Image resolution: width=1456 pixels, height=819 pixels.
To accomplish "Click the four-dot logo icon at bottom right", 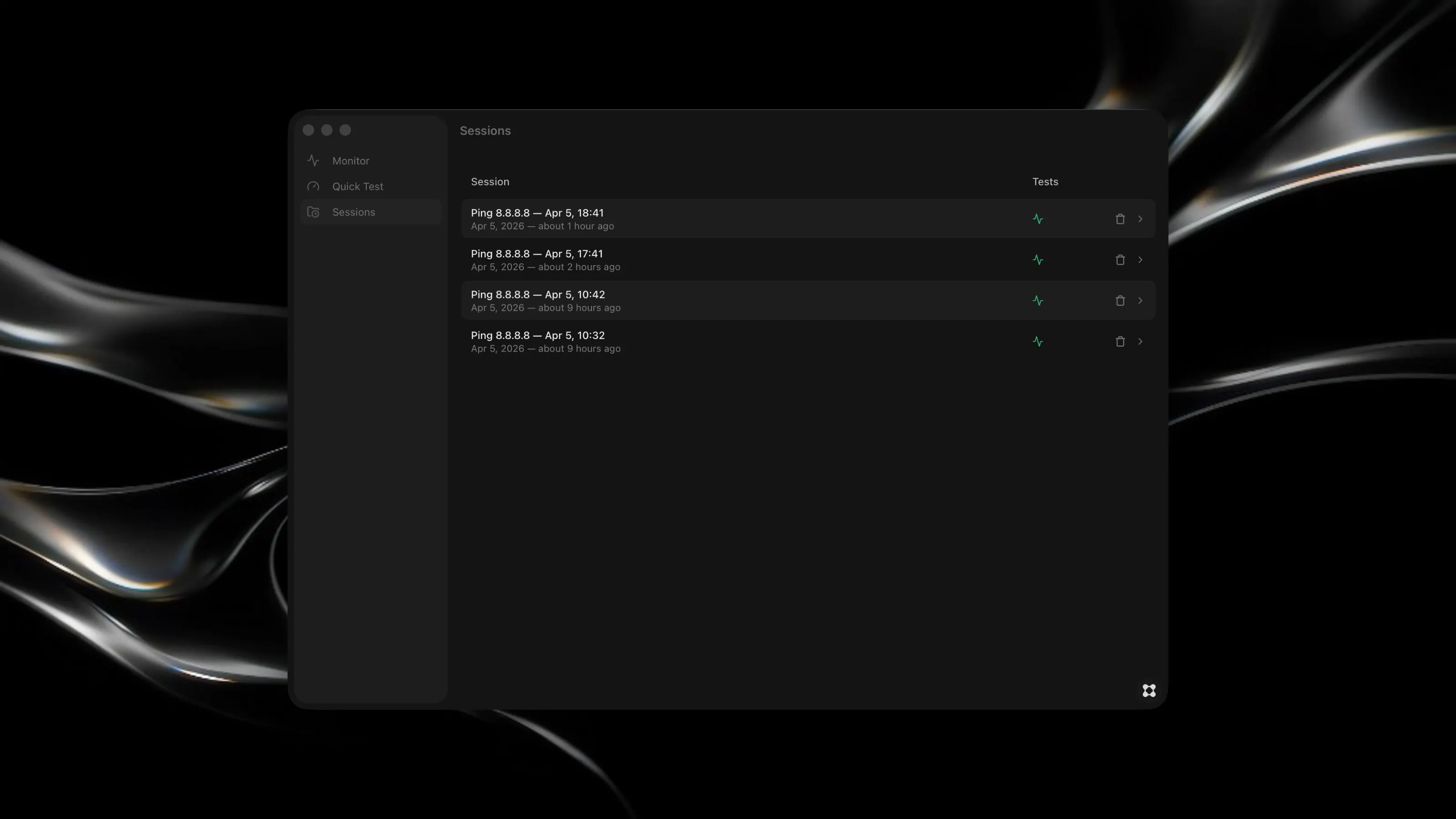I will point(1148,691).
